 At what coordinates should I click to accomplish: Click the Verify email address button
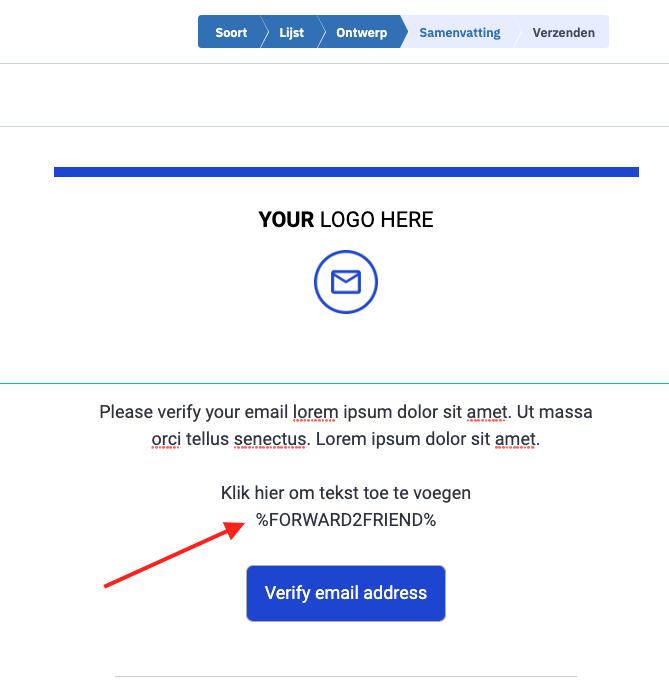click(x=346, y=593)
